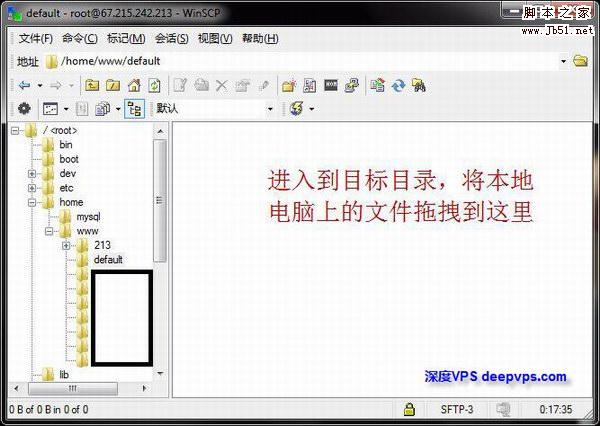Click the Edit file icon

(180, 85)
